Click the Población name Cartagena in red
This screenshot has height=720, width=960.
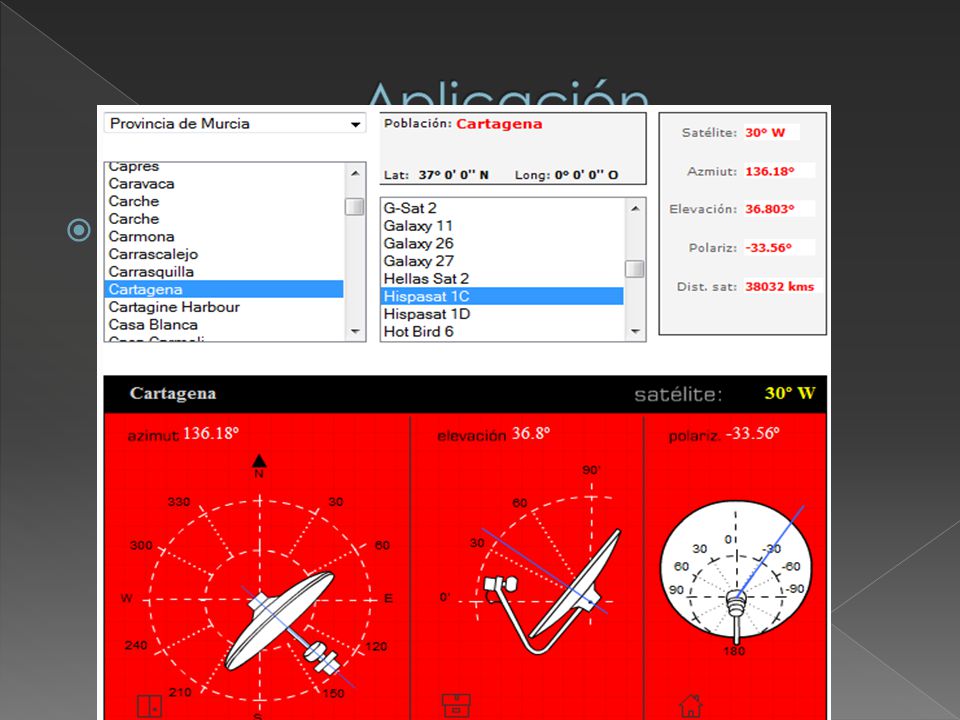tap(499, 124)
